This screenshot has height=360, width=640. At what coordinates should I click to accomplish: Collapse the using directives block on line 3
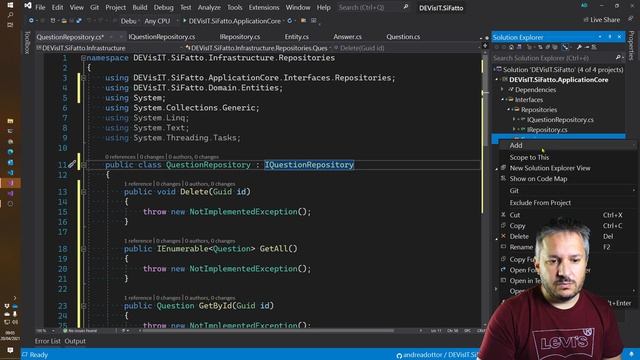coord(83,78)
